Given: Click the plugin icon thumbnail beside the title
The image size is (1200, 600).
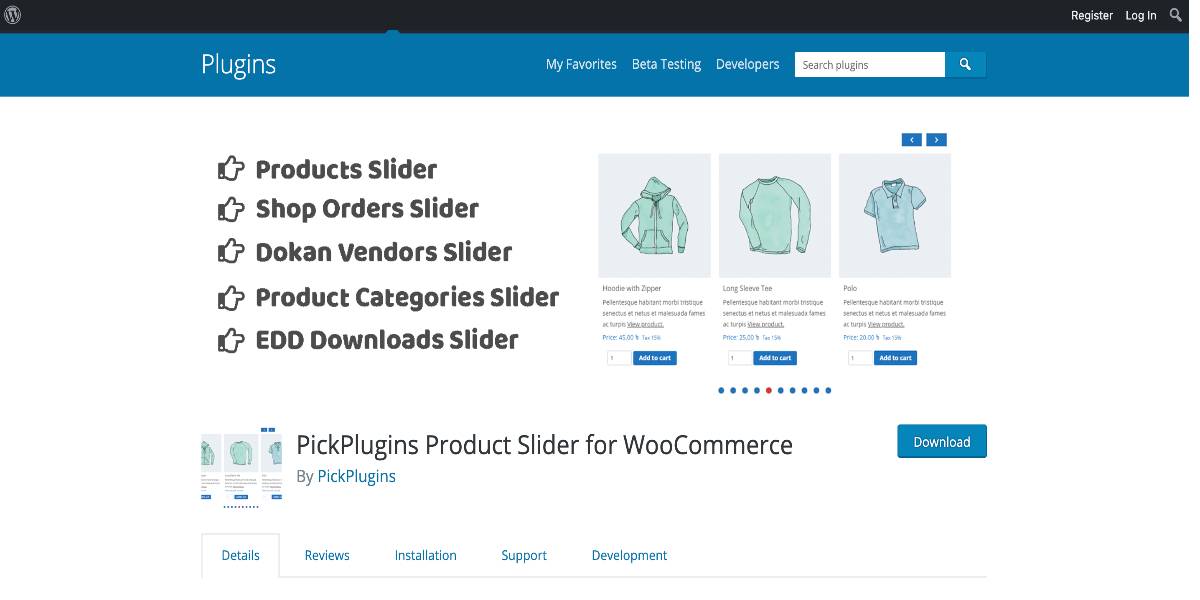Looking at the screenshot, I should [241, 466].
